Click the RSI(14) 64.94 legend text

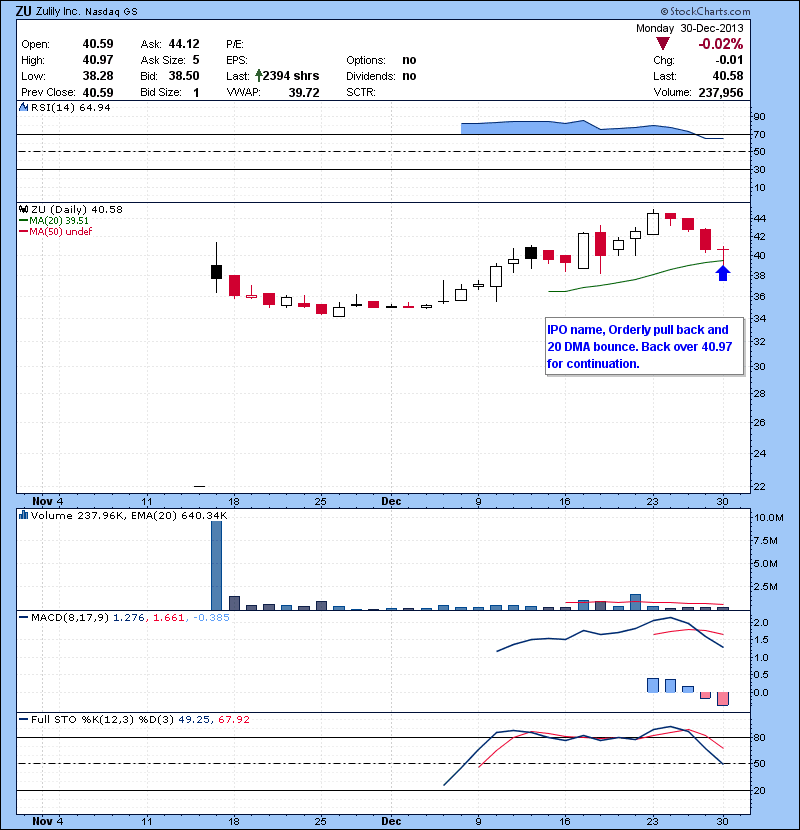(70, 107)
